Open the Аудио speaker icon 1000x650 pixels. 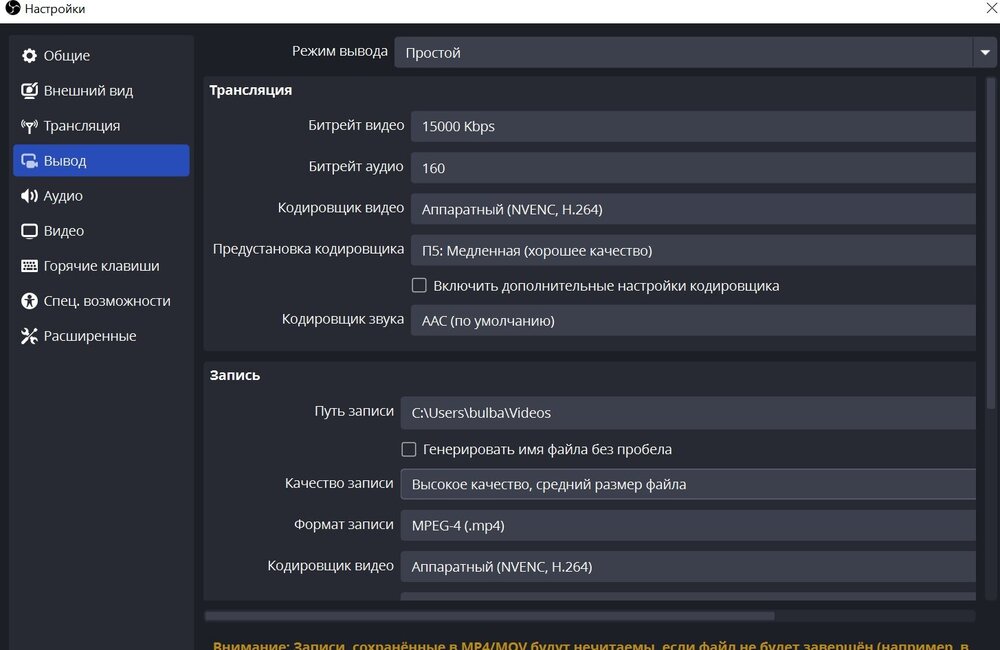coord(29,196)
